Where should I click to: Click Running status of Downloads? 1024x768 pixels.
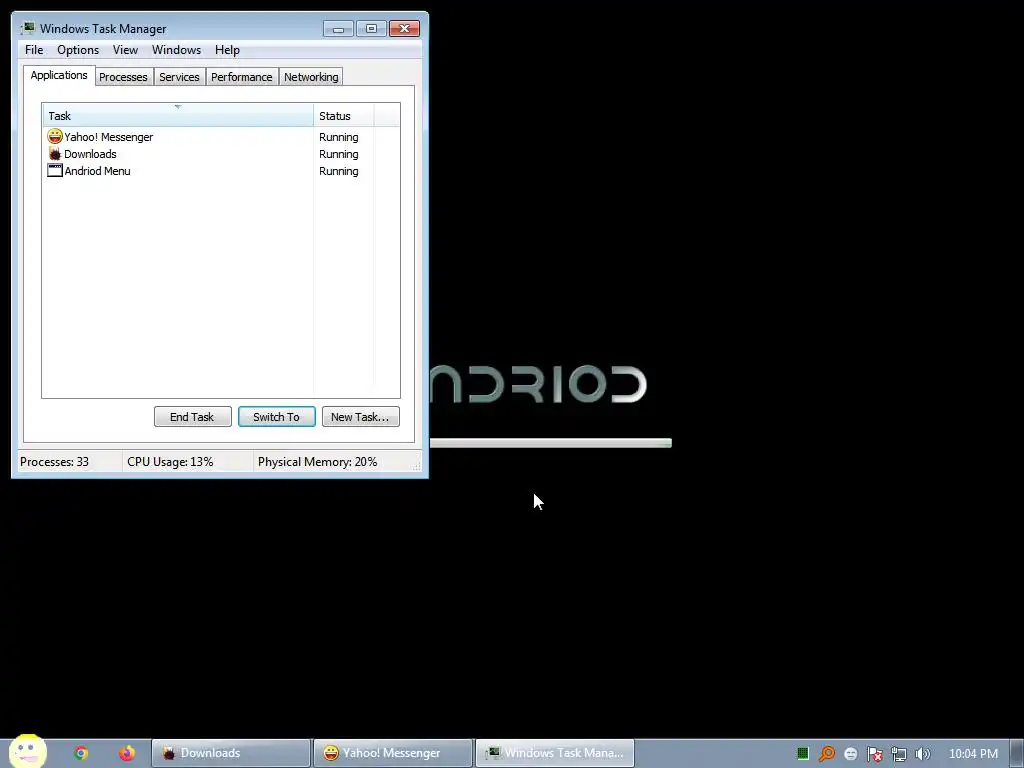[x=338, y=154]
